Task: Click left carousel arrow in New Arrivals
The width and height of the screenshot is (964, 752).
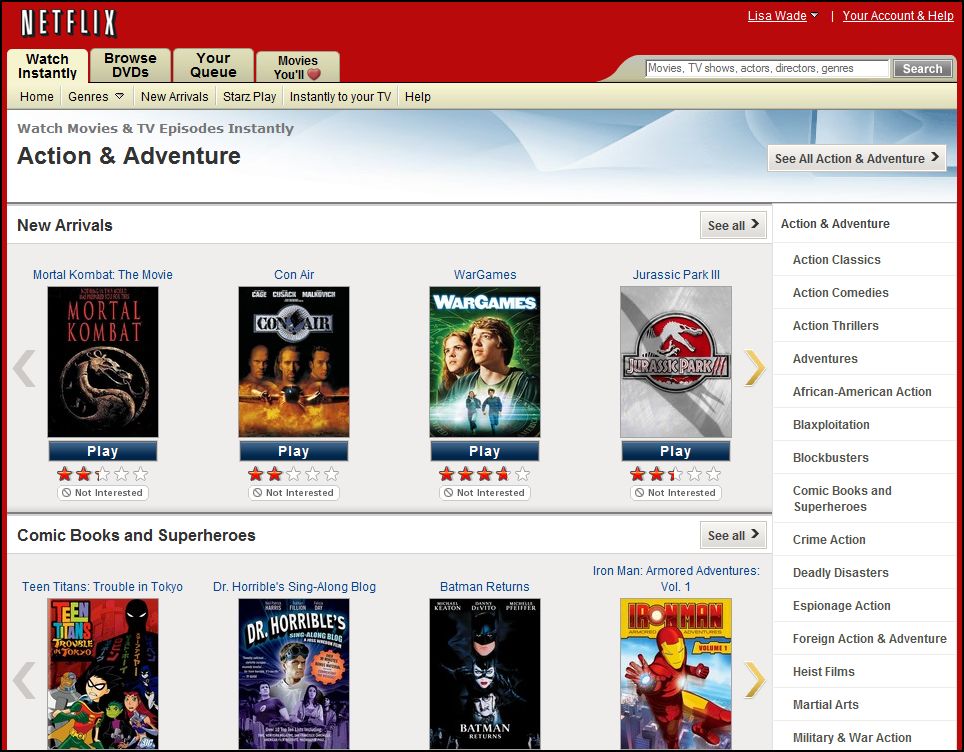Action: [x=24, y=368]
